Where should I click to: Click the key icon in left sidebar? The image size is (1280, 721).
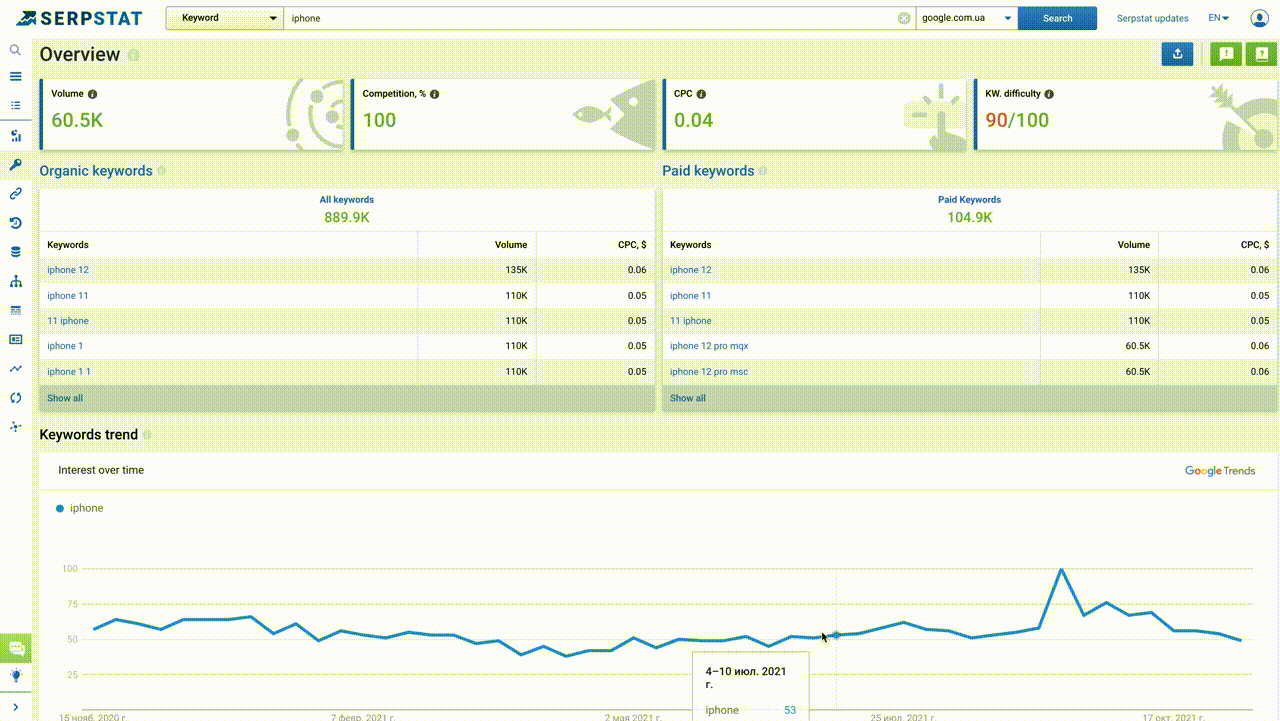coord(15,165)
